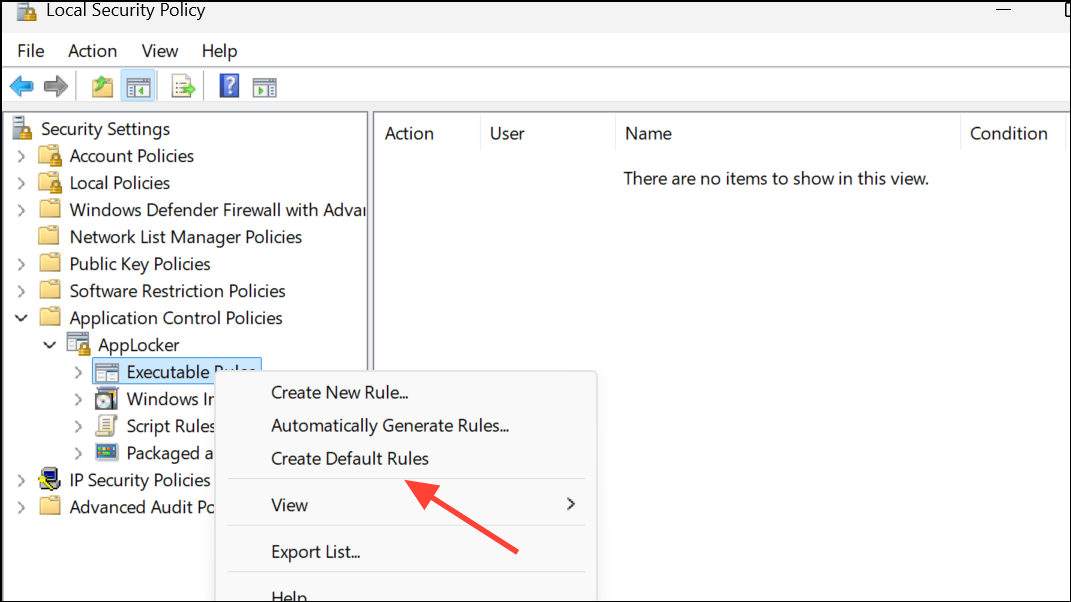Click the Local Security Policy title icon
This screenshot has width=1071, height=602.
26,11
